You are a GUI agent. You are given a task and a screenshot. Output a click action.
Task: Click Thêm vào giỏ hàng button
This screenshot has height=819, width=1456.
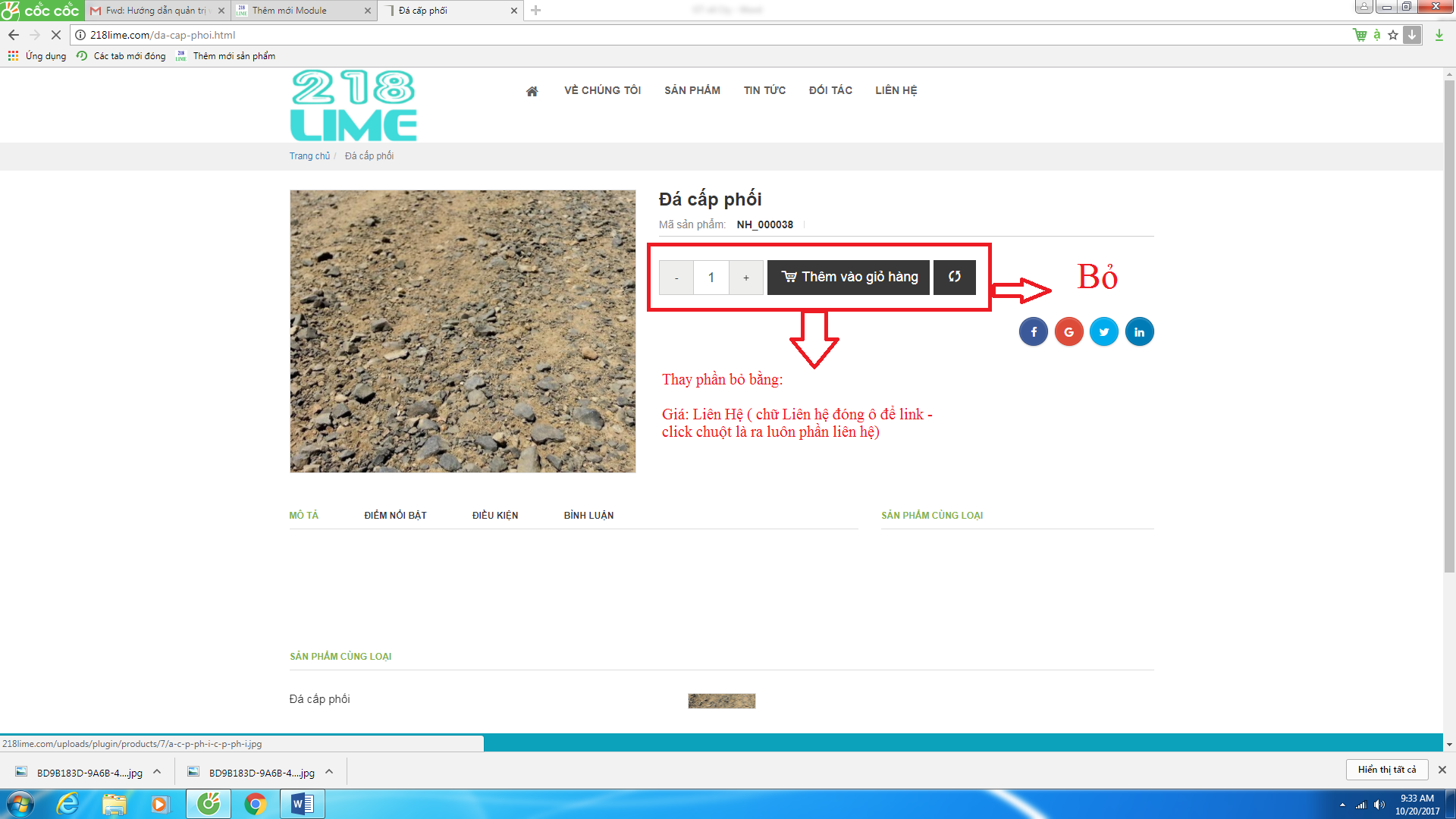849,277
